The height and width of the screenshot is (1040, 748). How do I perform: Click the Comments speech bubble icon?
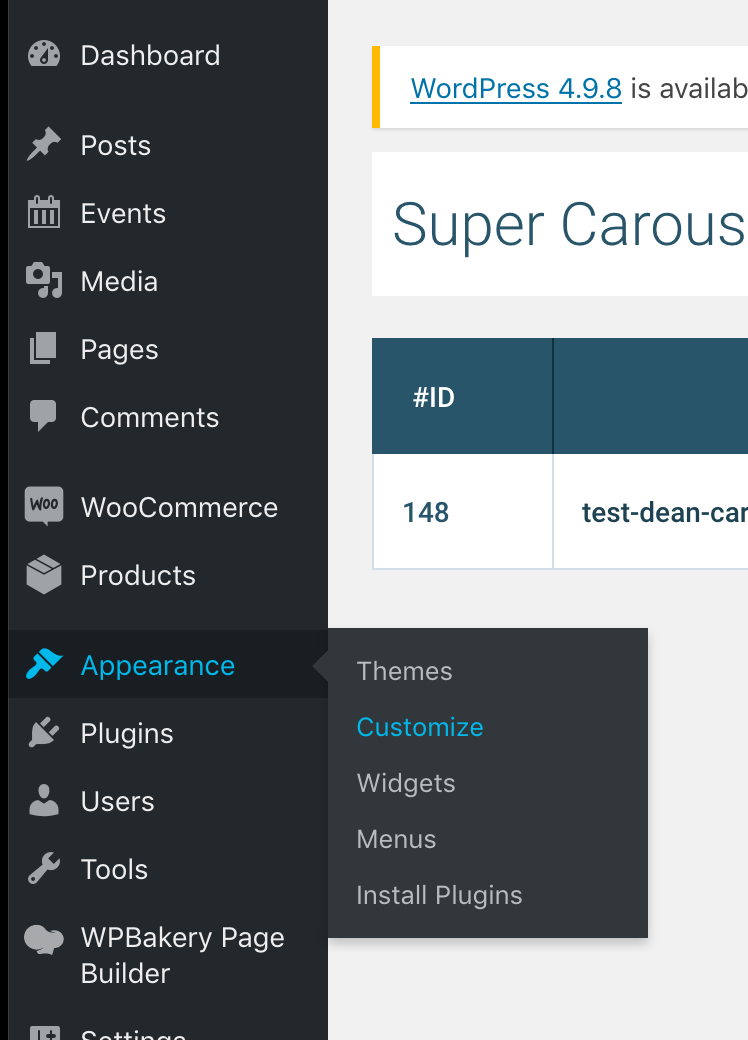pos(44,417)
